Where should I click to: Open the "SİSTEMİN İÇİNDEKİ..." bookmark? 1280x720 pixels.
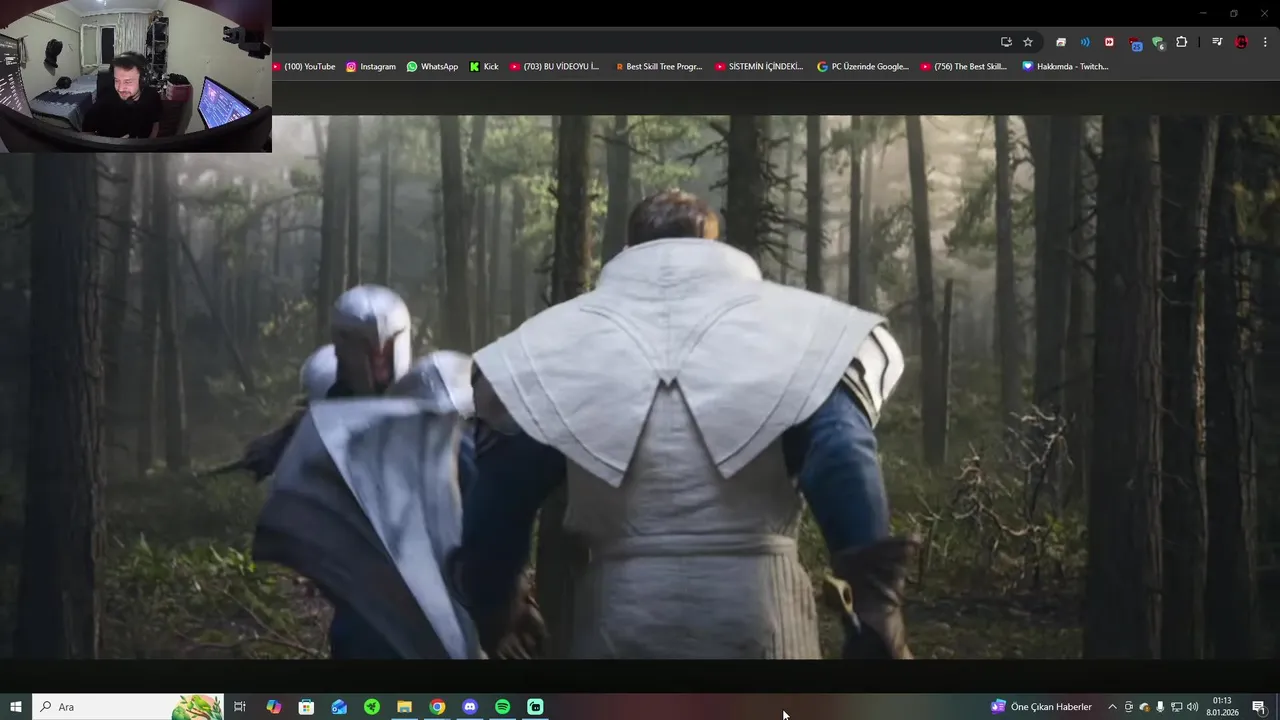tap(759, 67)
